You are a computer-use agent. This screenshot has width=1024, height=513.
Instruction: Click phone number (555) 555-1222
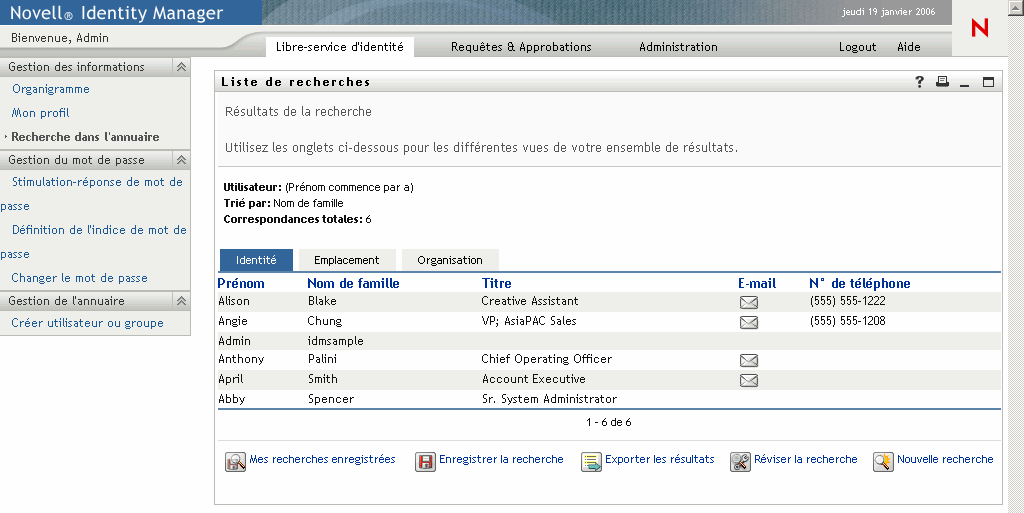pyautogui.click(x=848, y=301)
